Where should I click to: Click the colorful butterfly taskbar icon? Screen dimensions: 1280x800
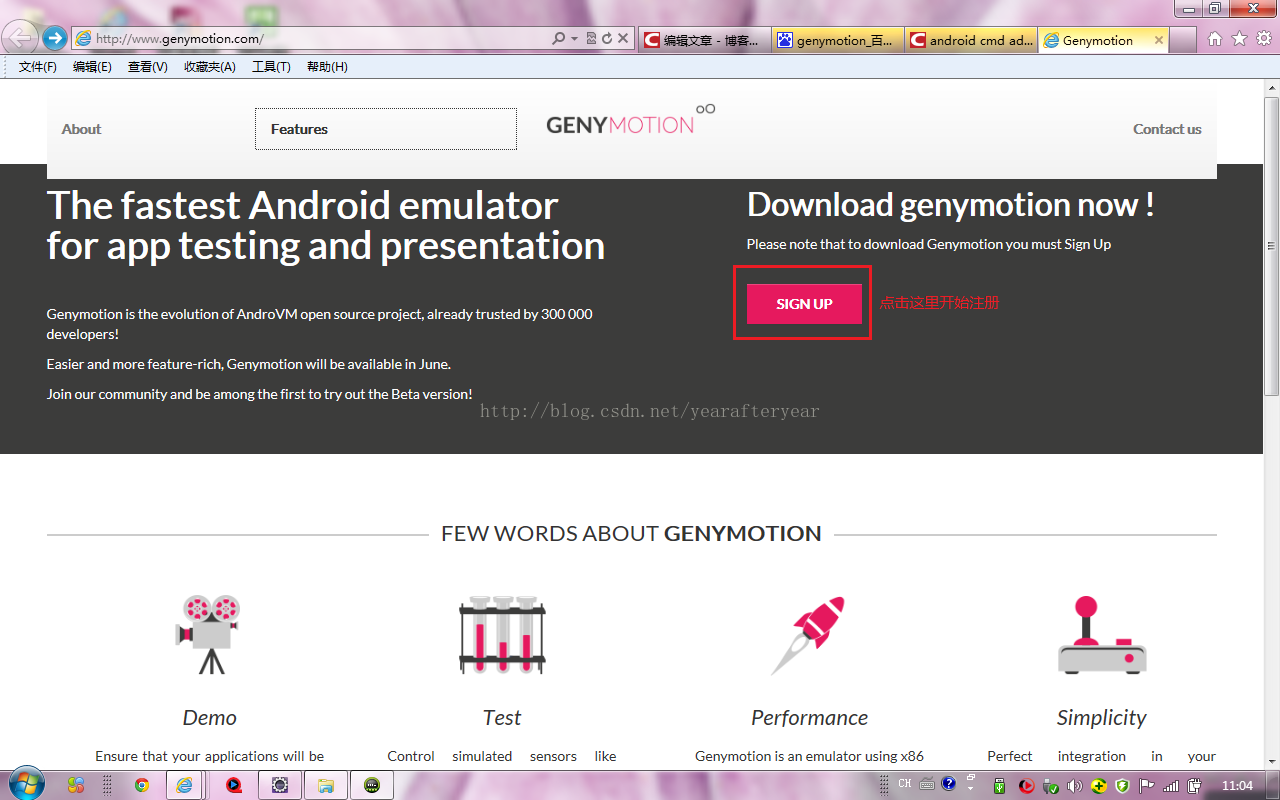[76, 786]
